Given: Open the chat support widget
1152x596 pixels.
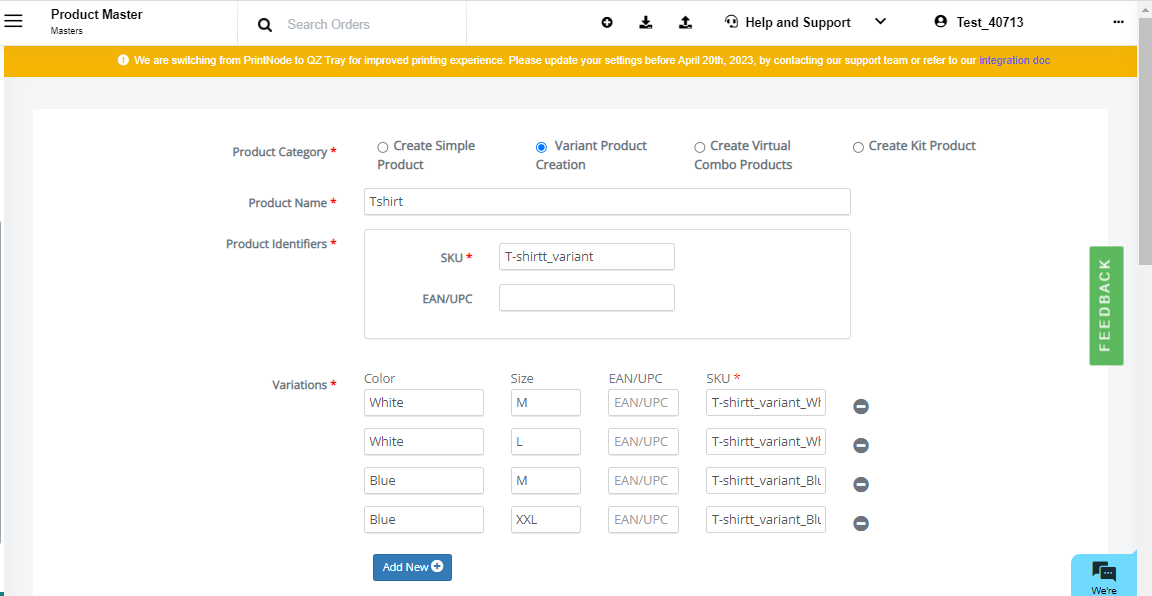Looking at the screenshot, I should 1104,575.
